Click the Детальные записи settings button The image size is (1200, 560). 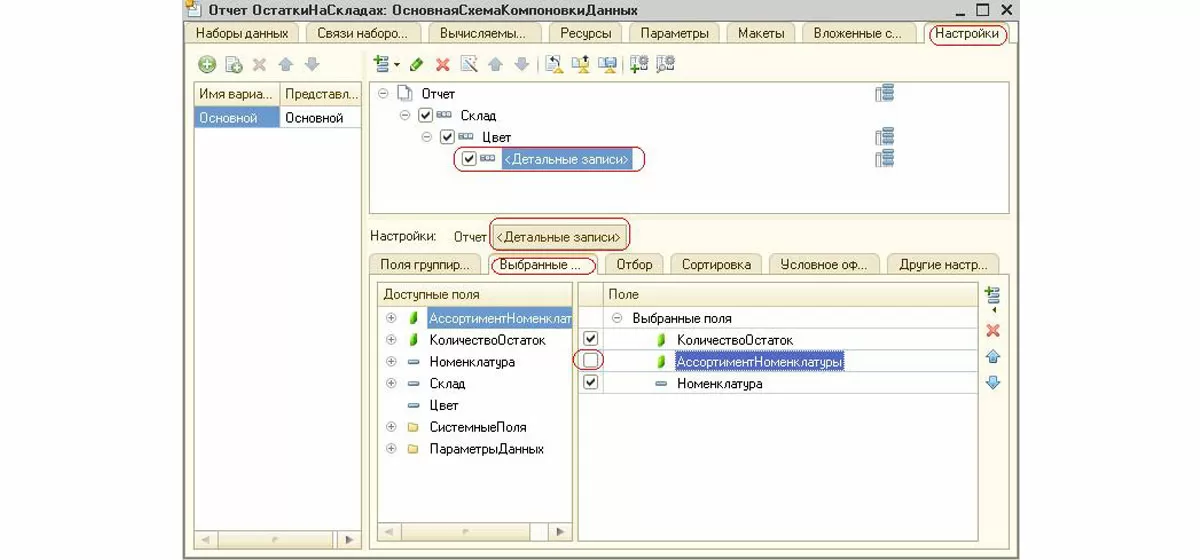[x=560, y=237]
